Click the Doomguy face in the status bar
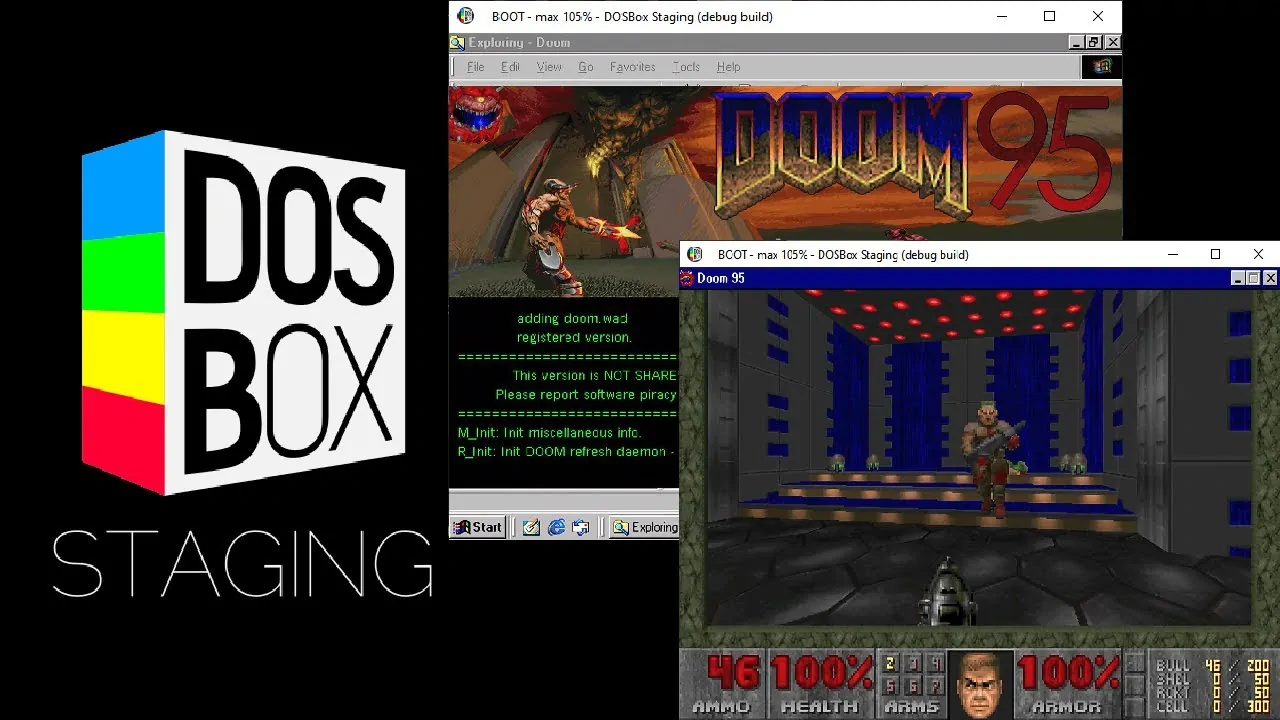 coord(980,684)
